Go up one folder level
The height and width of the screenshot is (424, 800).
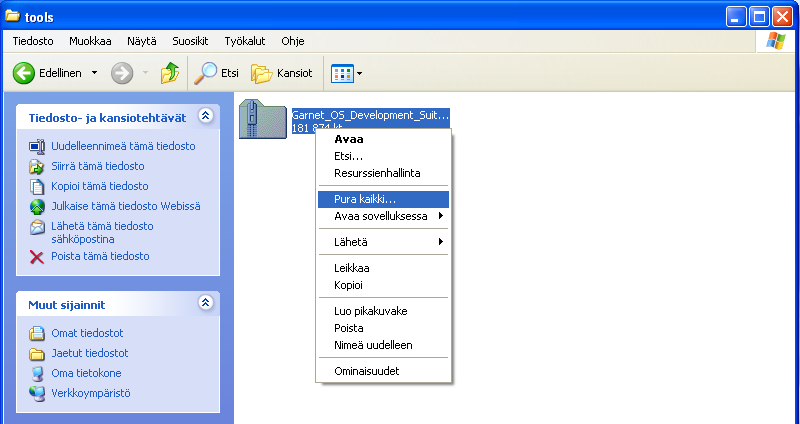coord(170,73)
